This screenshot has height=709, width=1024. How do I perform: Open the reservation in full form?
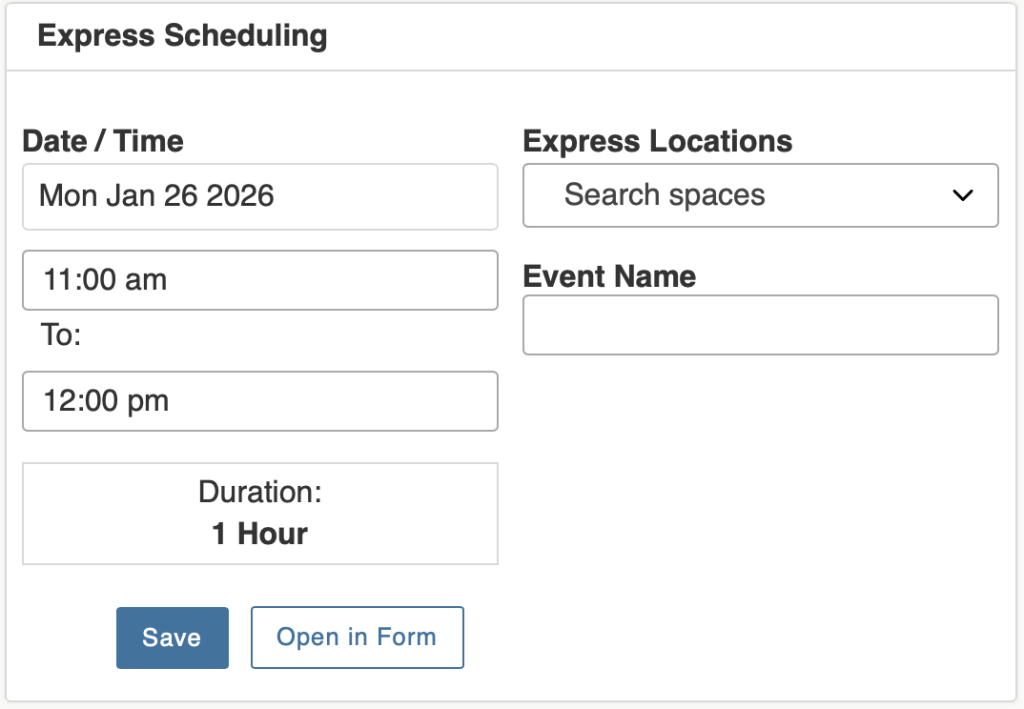(357, 637)
